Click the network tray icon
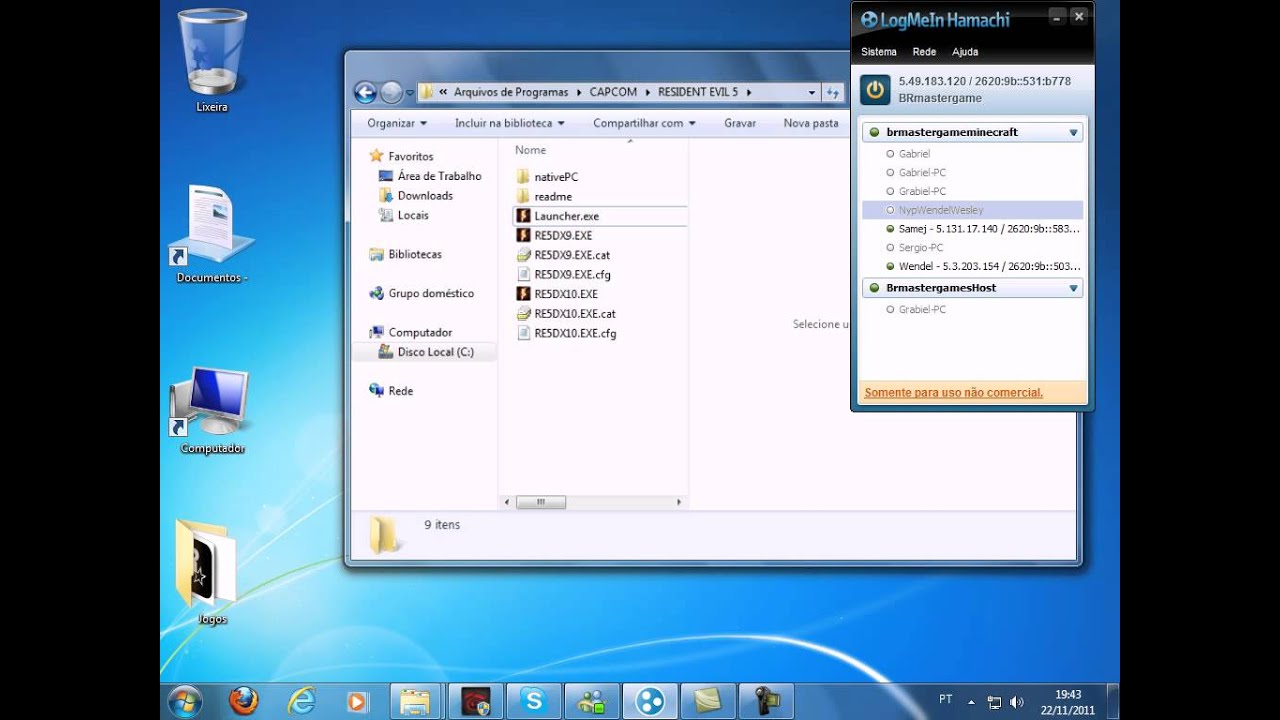This screenshot has height=720, width=1280. [994, 702]
